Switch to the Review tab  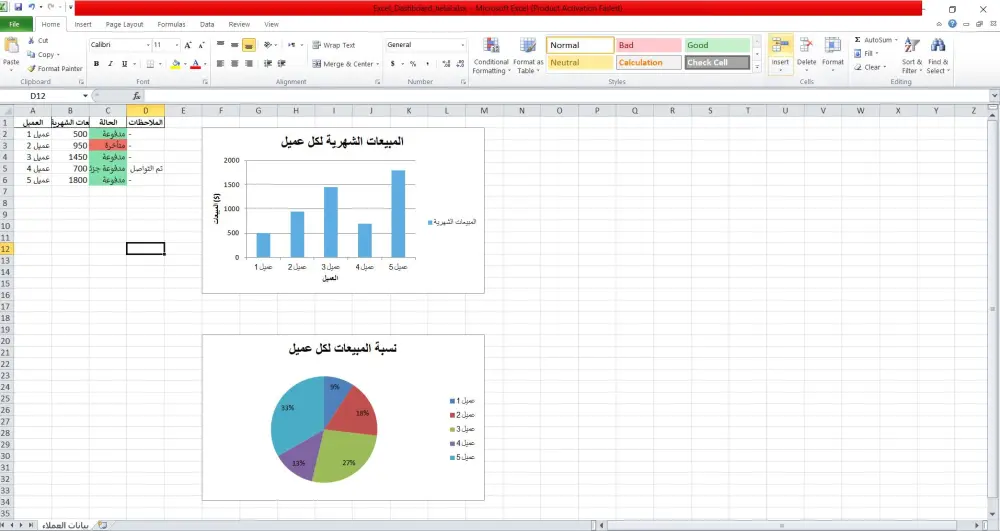[239, 24]
